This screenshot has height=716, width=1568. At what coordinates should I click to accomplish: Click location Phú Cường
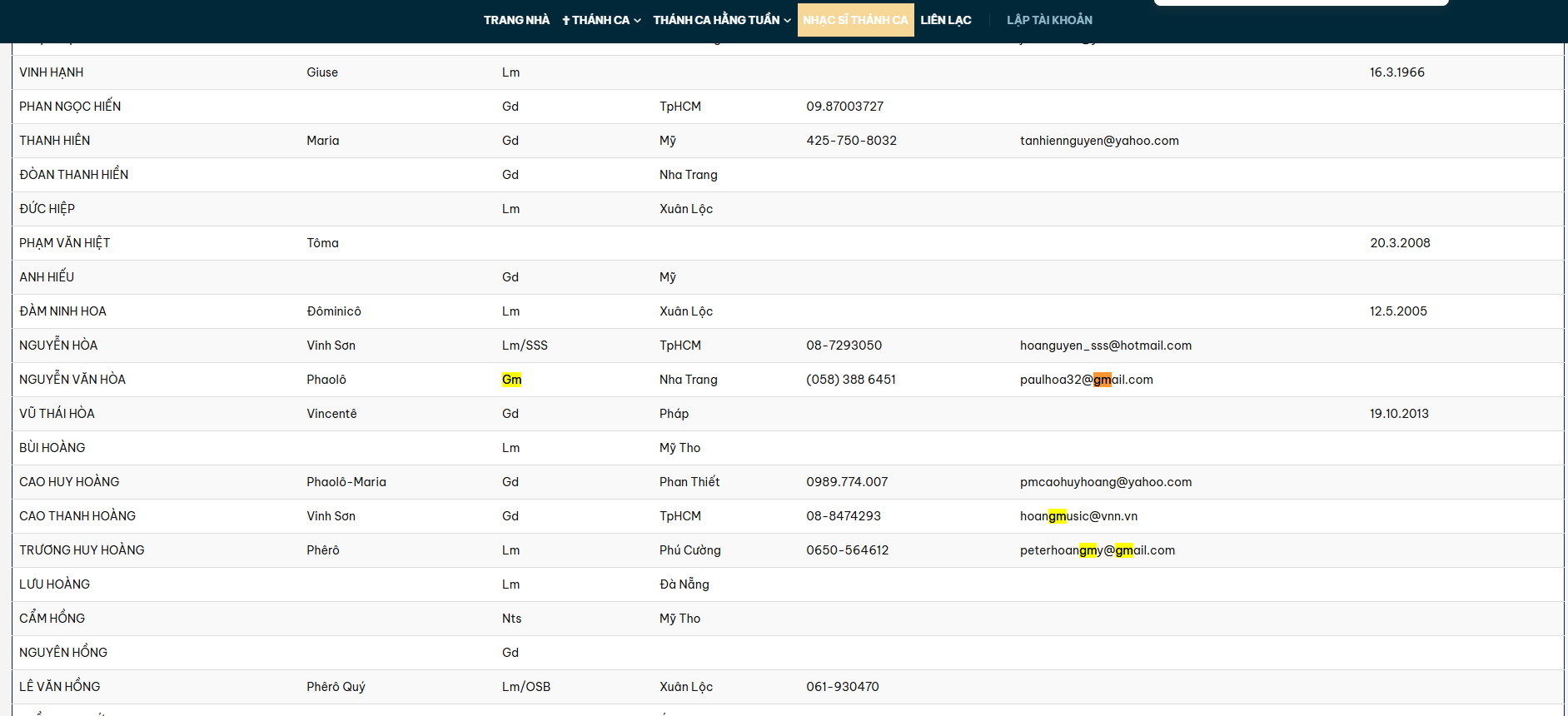click(690, 550)
